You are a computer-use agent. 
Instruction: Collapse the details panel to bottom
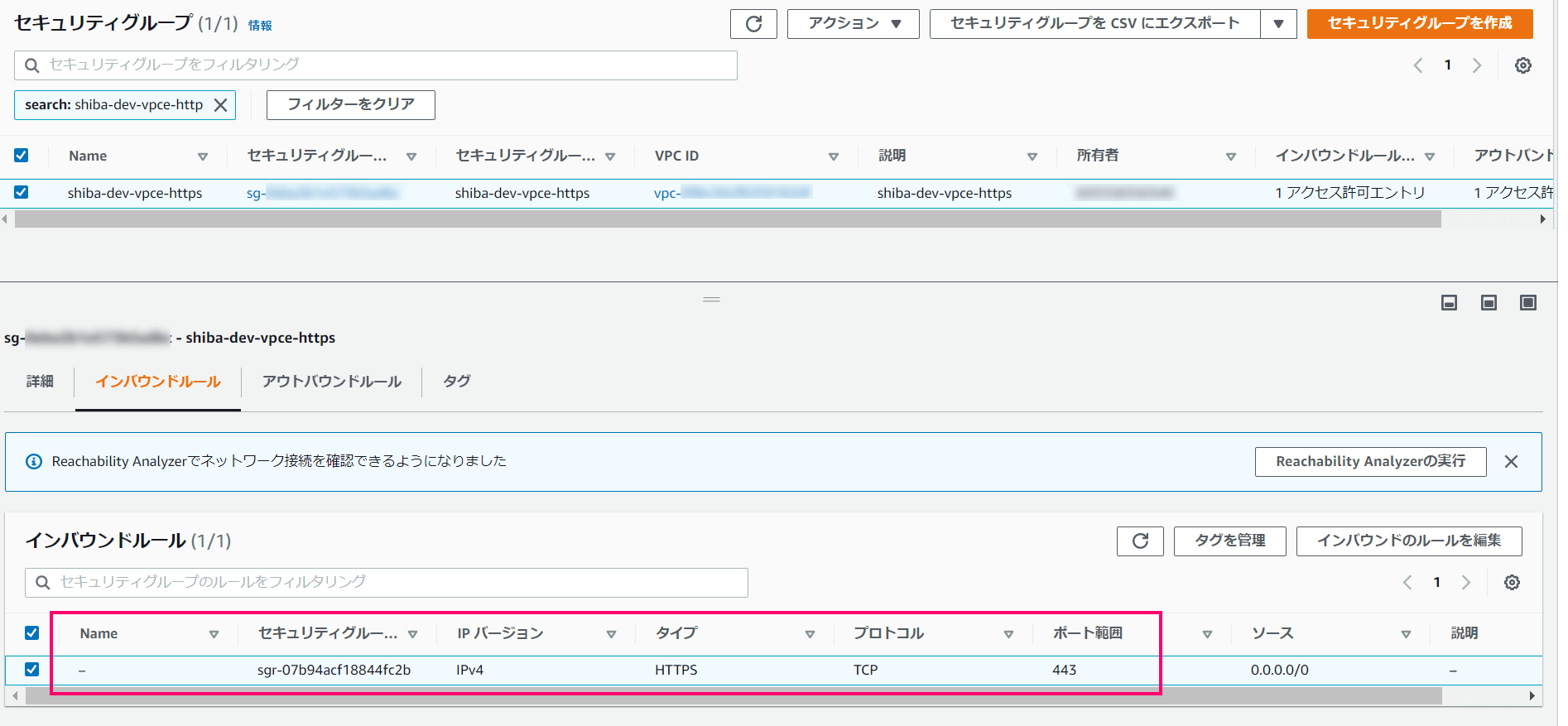tap(1449, 303)
